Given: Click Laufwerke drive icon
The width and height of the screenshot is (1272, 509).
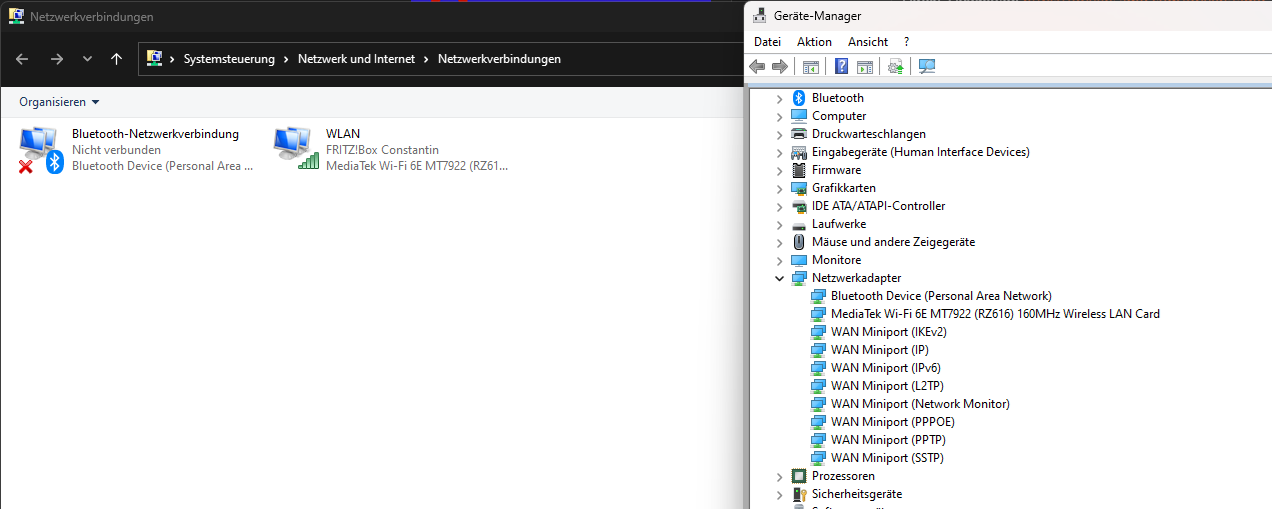Looking at the screenshot, I should tap(799, 224).
